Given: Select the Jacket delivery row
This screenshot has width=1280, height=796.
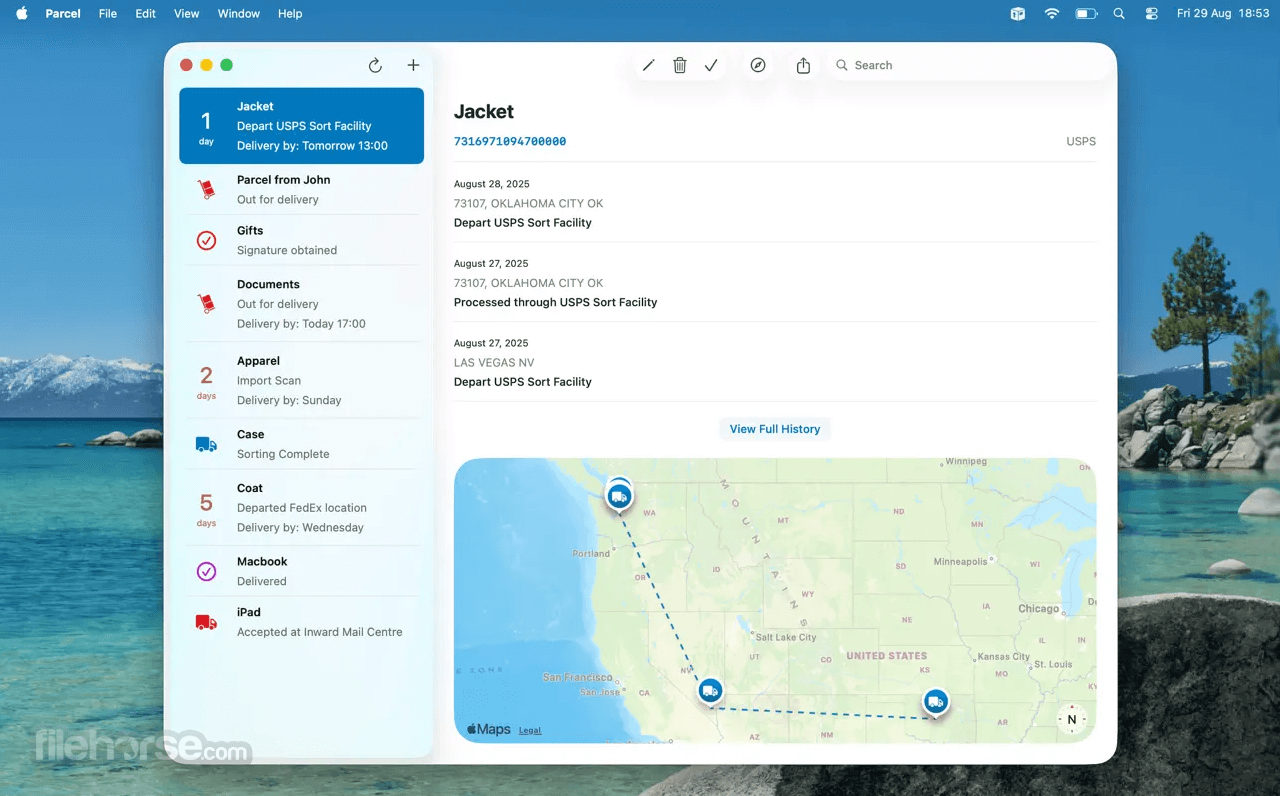Looking at the screenshot, I should [x=301, y=126].
